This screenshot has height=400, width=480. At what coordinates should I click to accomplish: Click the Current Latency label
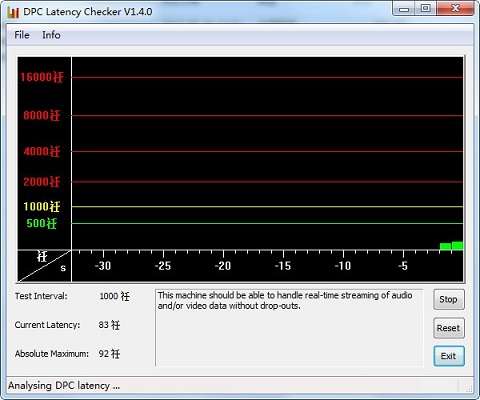click(47, 325)
